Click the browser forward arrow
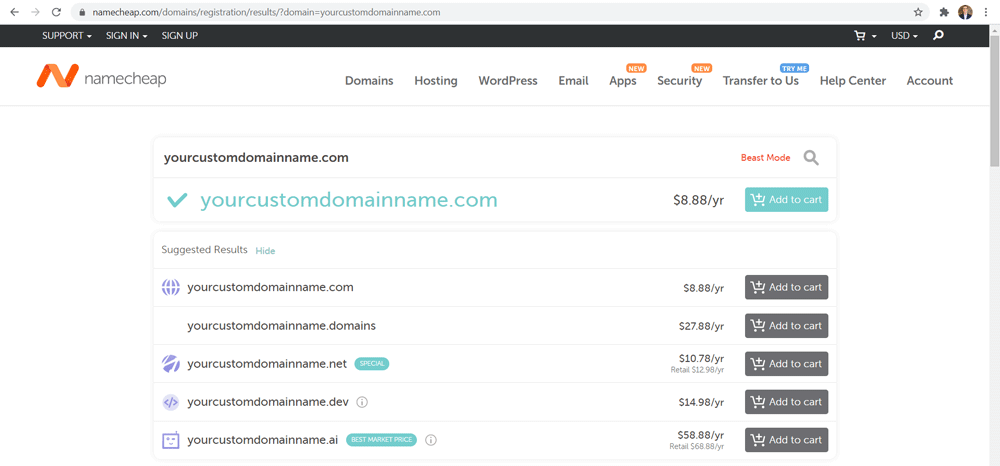This screenshot has height=466, width=1000. click(x=35, y=12)
